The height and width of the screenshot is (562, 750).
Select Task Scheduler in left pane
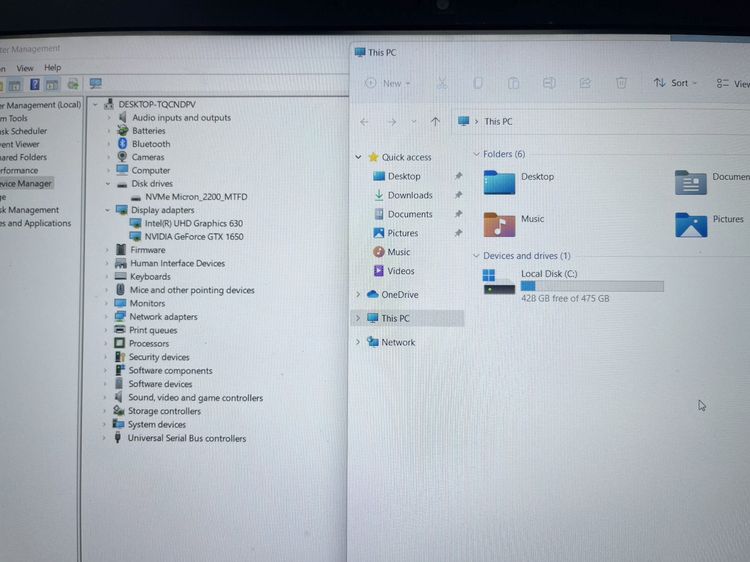tap(23, 131)
